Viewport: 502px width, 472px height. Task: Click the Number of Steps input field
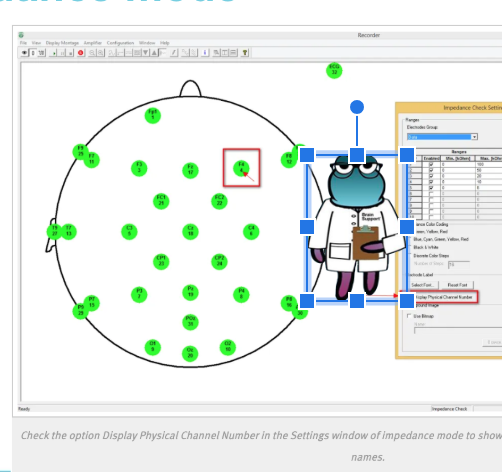(x=459, y=264)
